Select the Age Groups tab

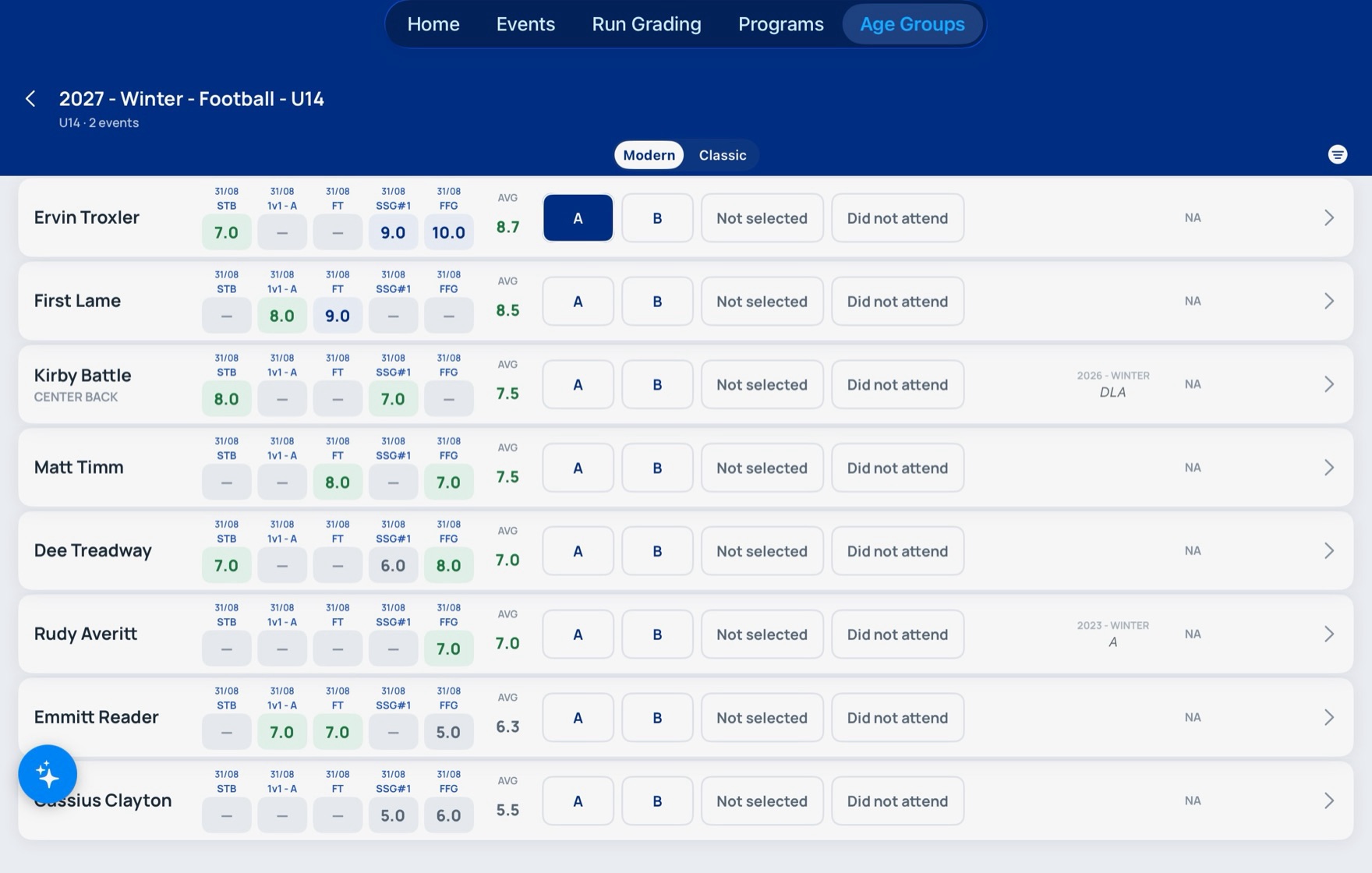[912, 24]
